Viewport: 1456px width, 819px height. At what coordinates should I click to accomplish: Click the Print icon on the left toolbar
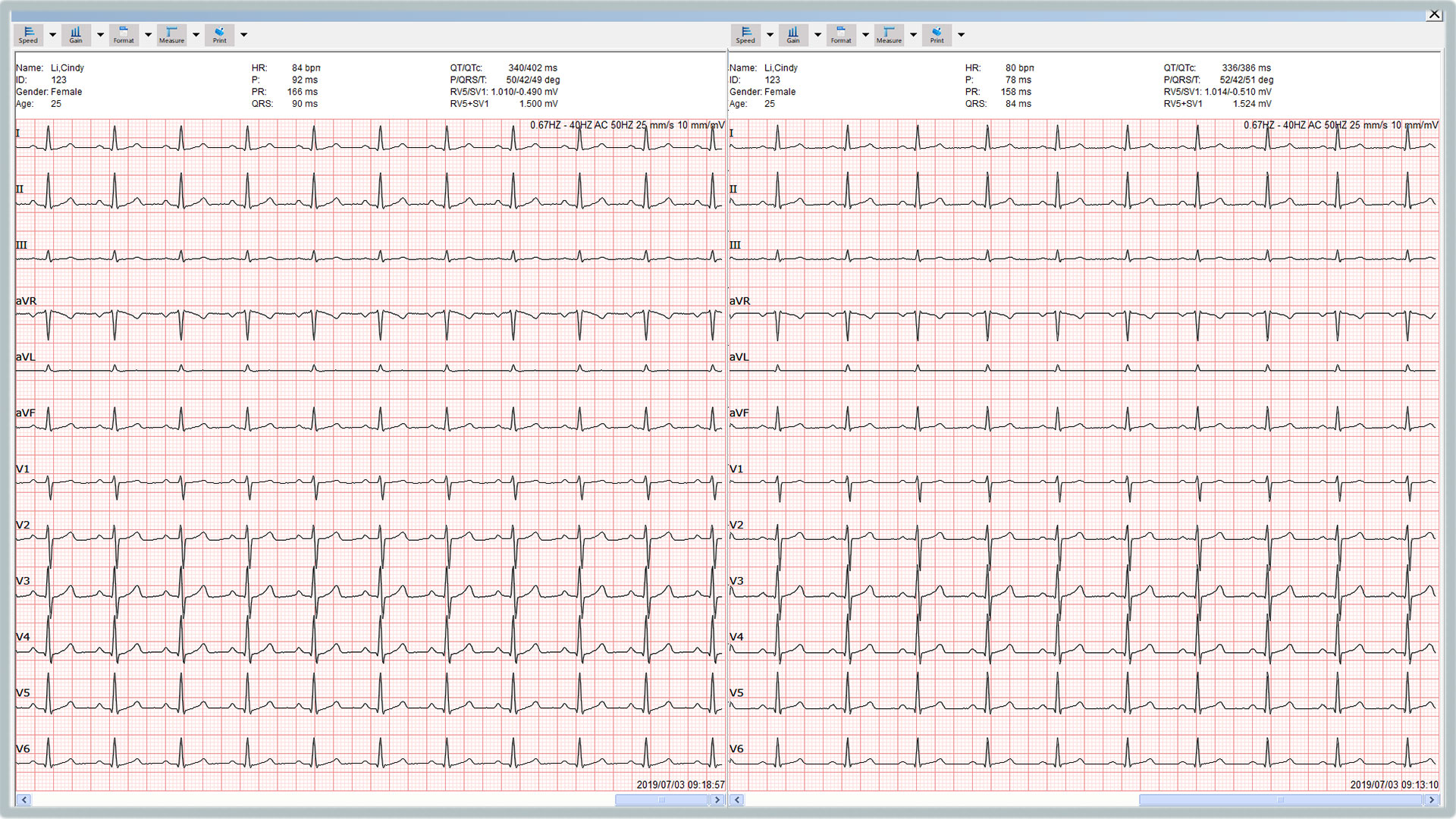click(x=219, y=34)
